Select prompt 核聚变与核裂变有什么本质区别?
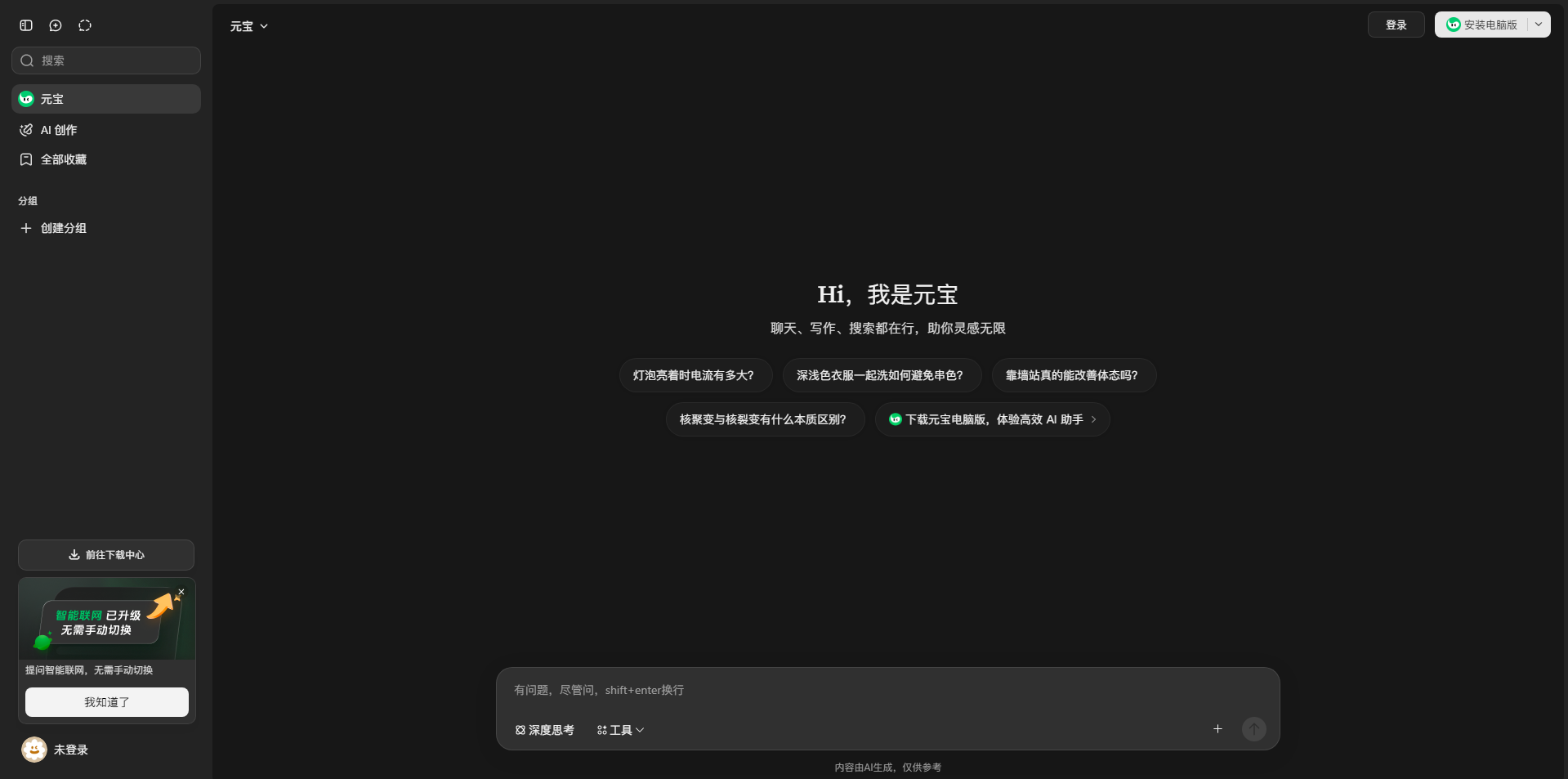Screen dimensions: 1568x779 (765, 419)
